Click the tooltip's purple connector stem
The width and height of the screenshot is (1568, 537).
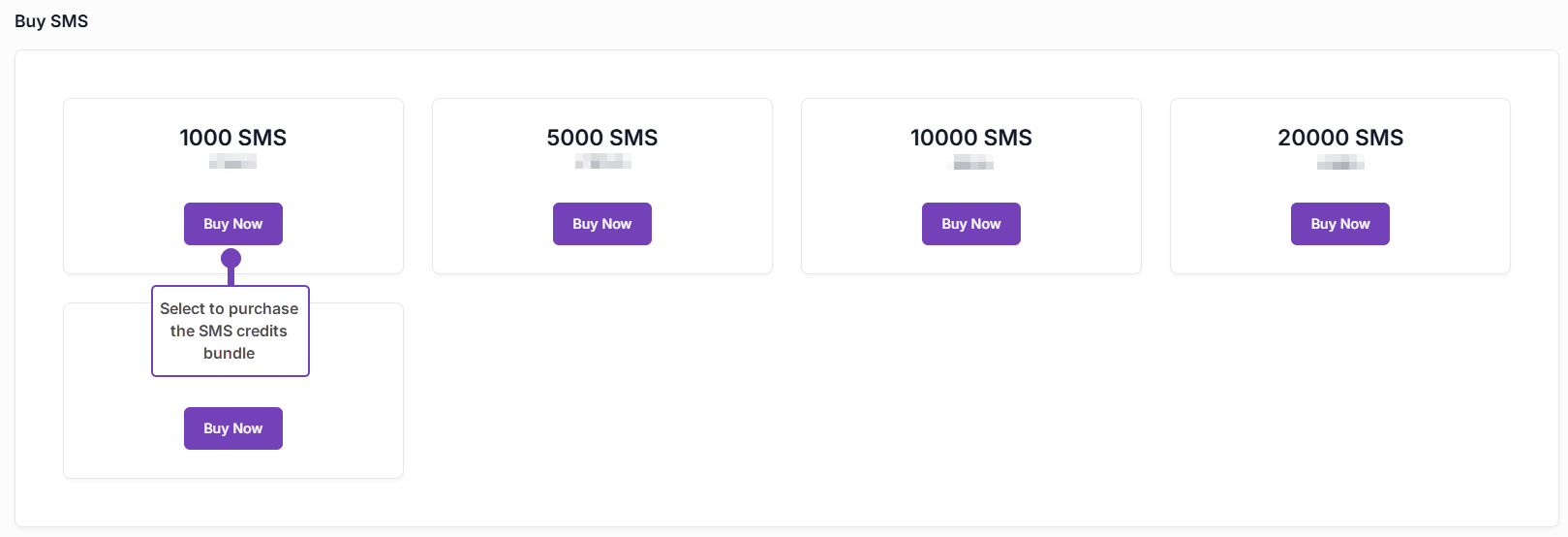(231, 276)
